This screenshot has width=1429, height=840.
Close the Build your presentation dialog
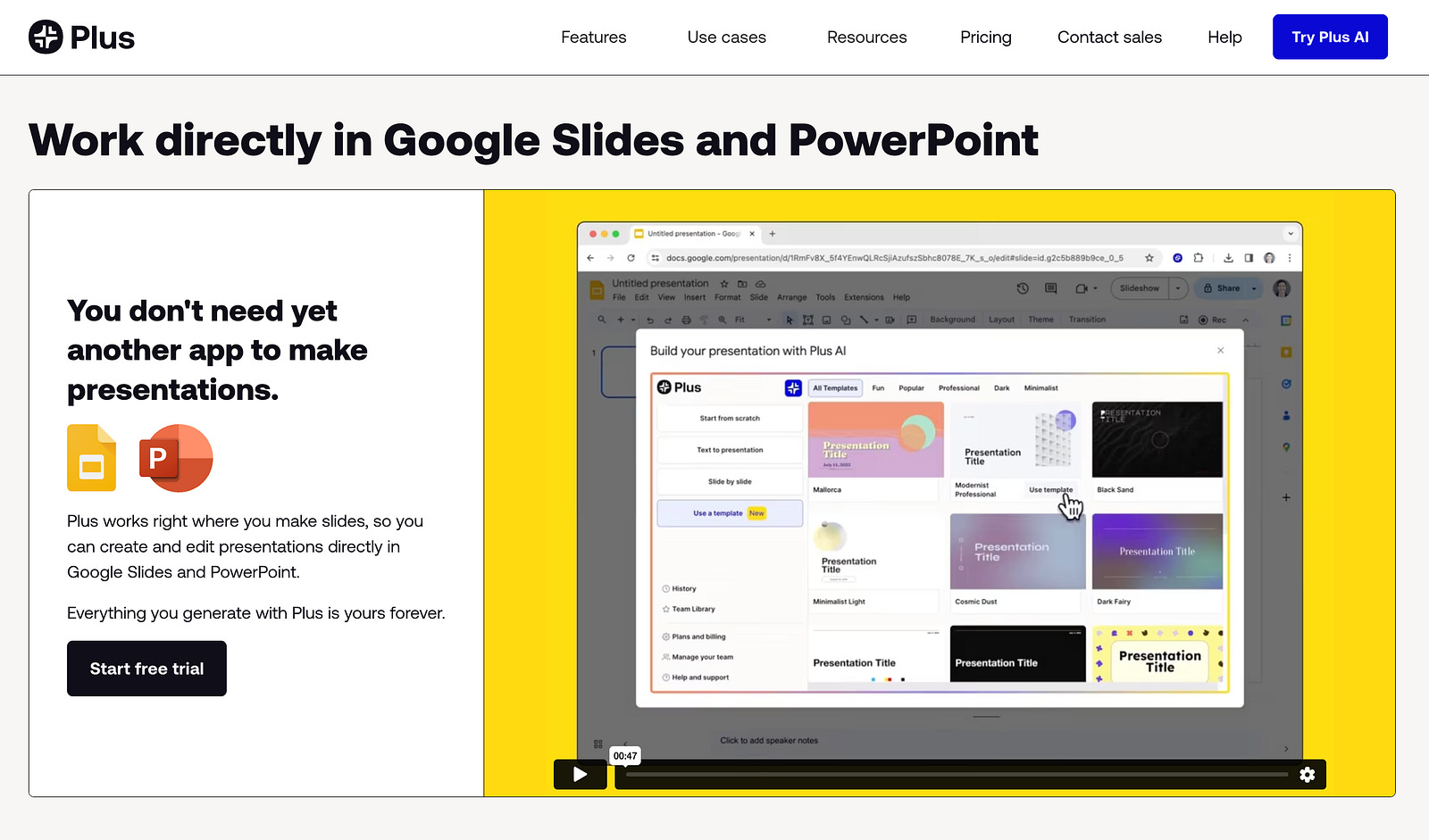[1221, 351]
